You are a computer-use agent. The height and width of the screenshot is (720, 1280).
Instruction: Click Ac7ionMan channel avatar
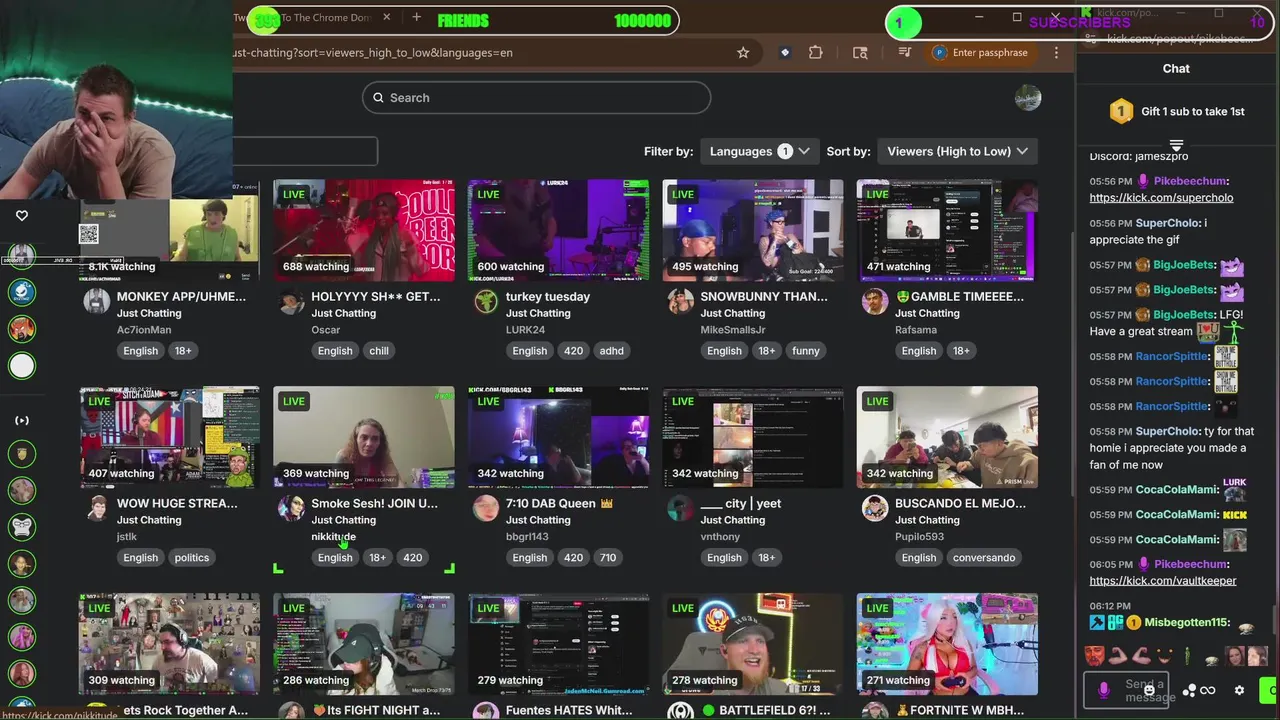(97, 302)
